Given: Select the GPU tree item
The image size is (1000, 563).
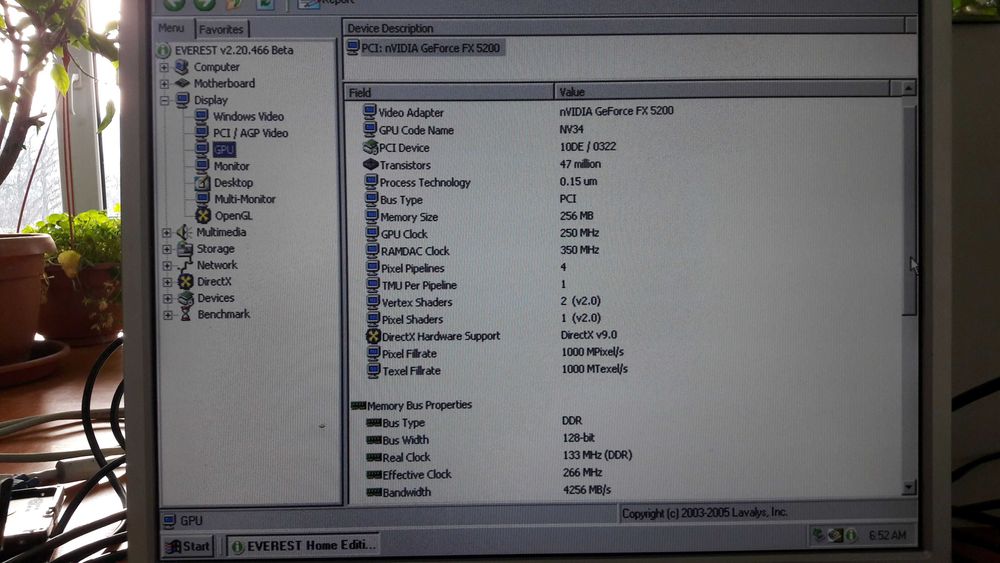Looking at the screenshot, I should (224, 150).
